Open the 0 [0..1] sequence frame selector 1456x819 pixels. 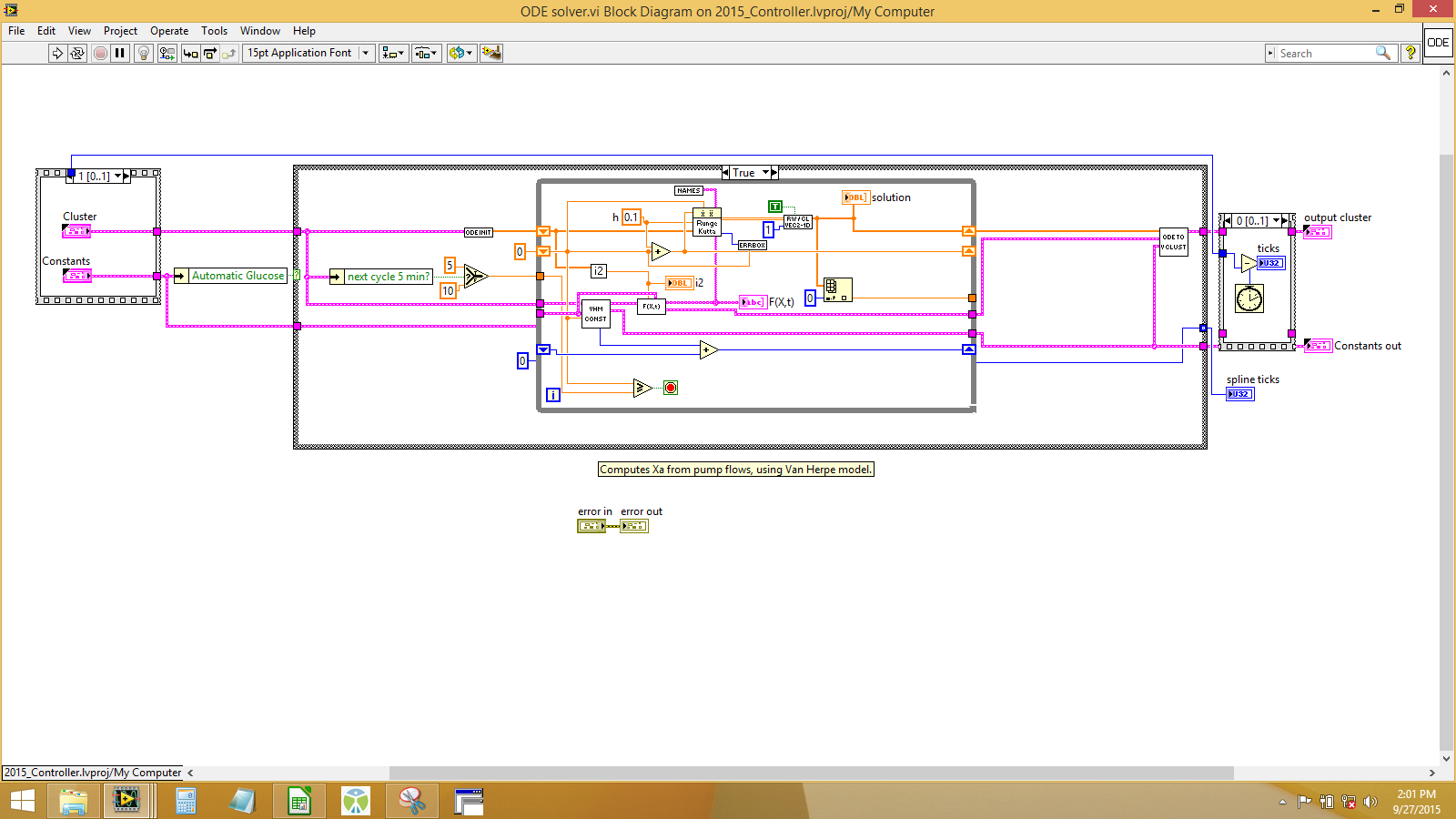click(1276, 220)
